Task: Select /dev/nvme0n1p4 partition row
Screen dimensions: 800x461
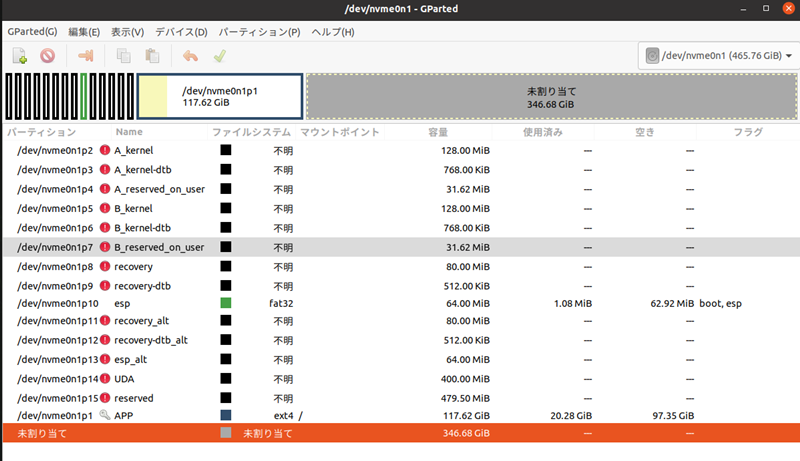Action: (401, 189)
